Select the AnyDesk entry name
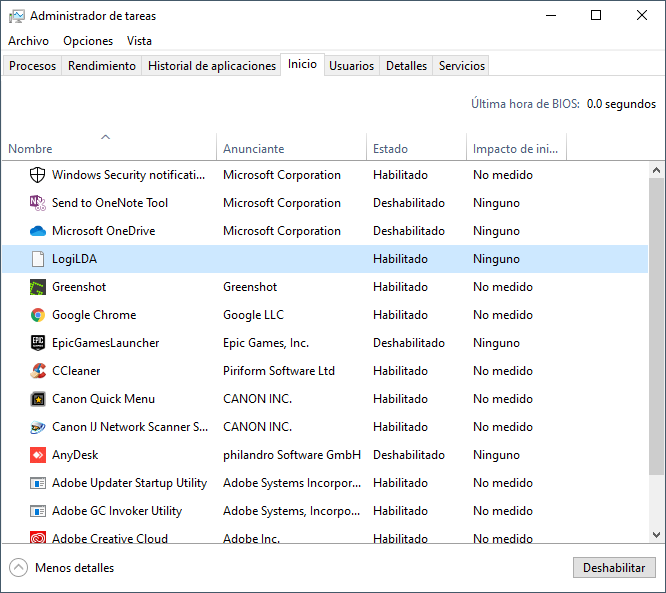 click(x=75, y=455)
